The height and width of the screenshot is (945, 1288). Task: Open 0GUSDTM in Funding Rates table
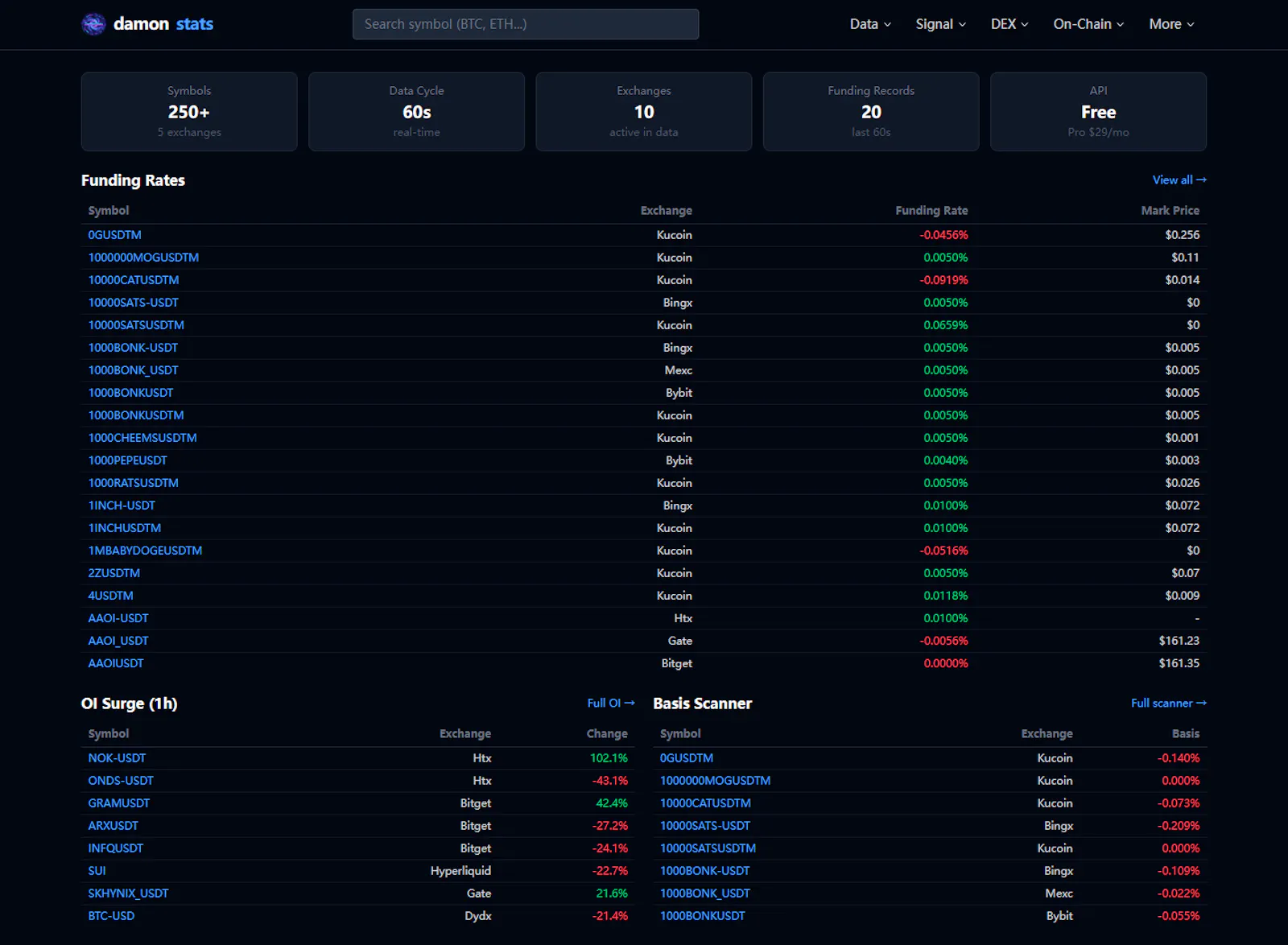115,235
